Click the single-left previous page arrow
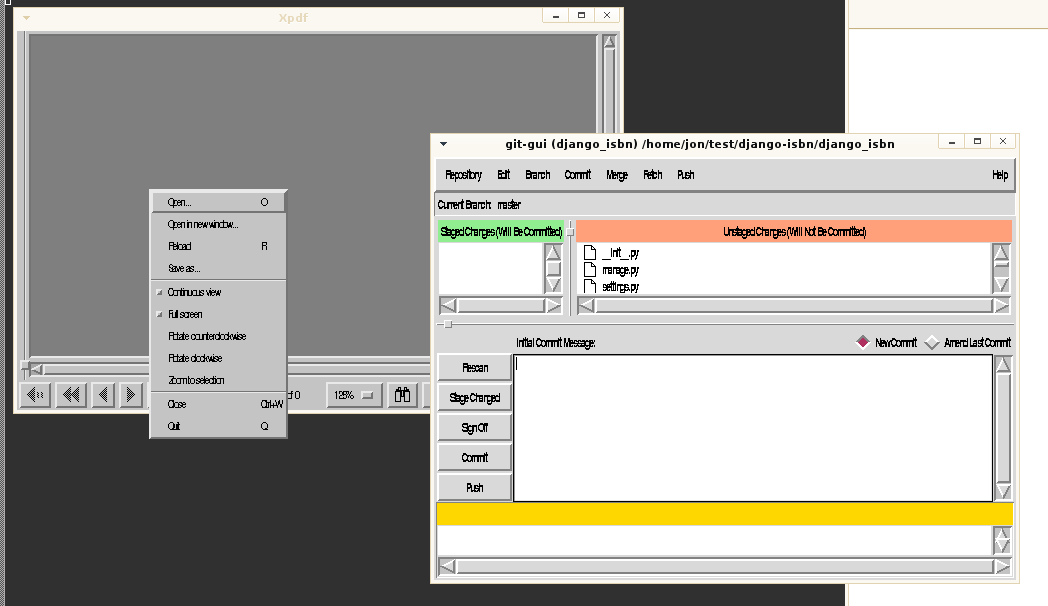The image size is (1048, 606). coord(102,396)
